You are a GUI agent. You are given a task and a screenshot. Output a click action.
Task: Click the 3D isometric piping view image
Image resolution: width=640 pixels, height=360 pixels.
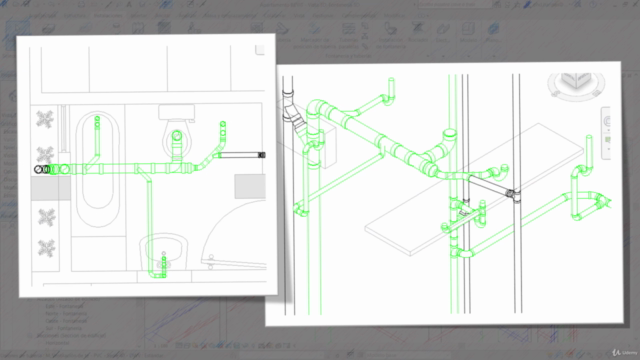pos(444,194)
